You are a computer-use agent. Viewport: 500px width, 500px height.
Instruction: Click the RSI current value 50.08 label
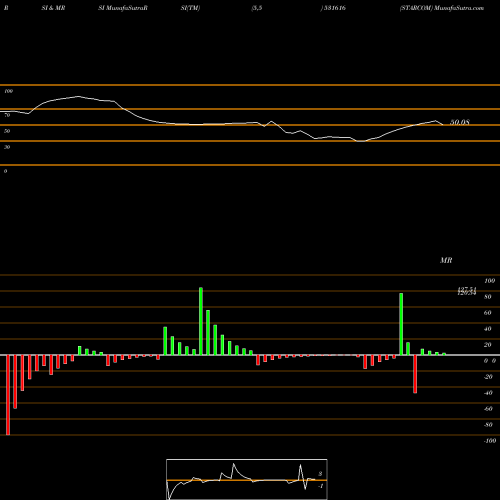[x=460, y=122]
